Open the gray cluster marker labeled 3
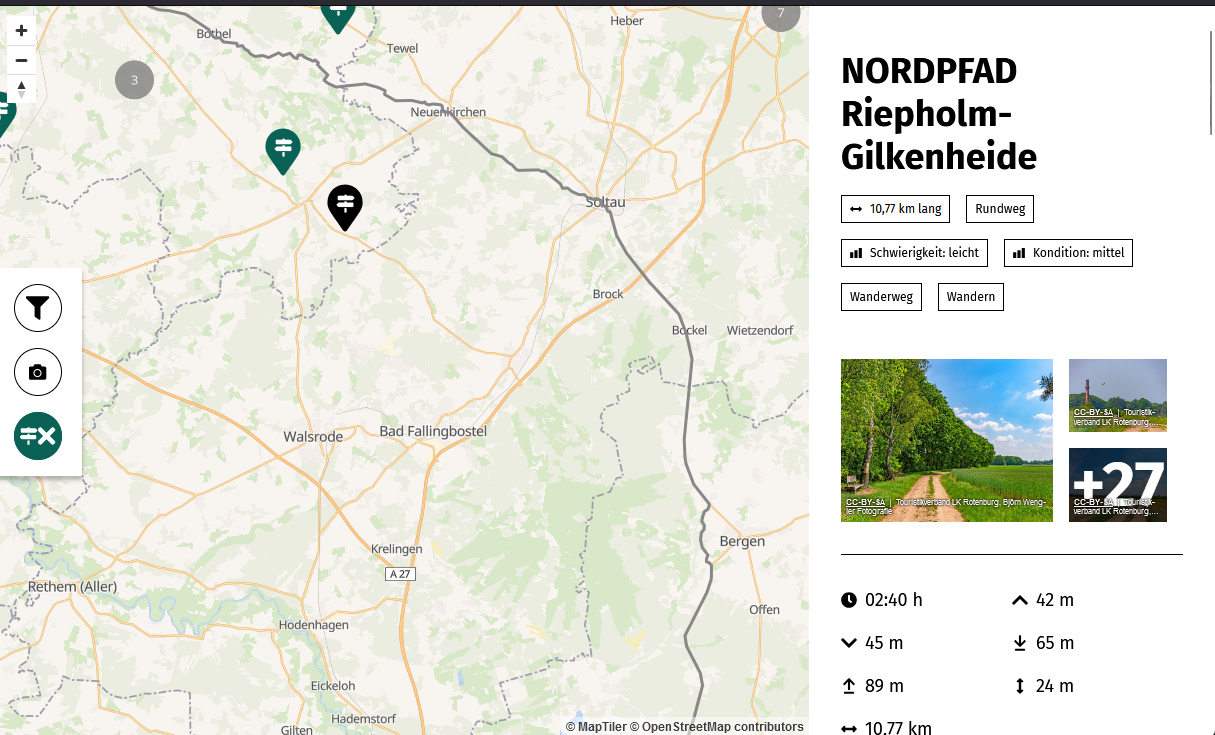This screenshot has height=735, width=1215. (134, 80)
